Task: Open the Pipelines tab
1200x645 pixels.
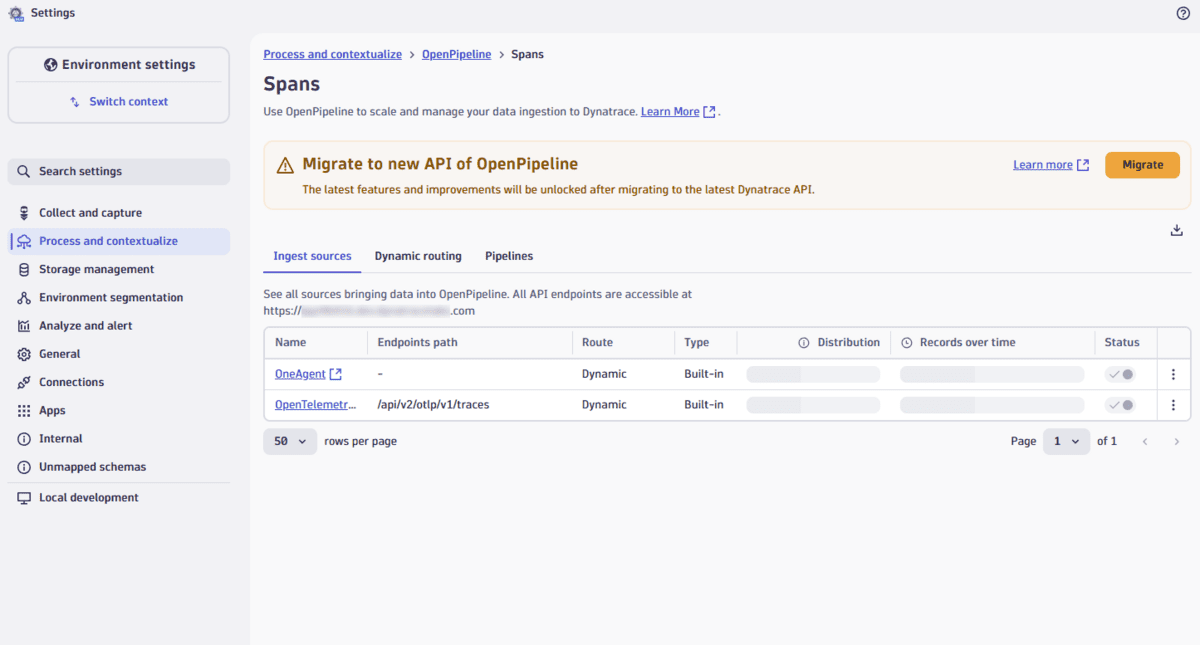Action: 509,256
